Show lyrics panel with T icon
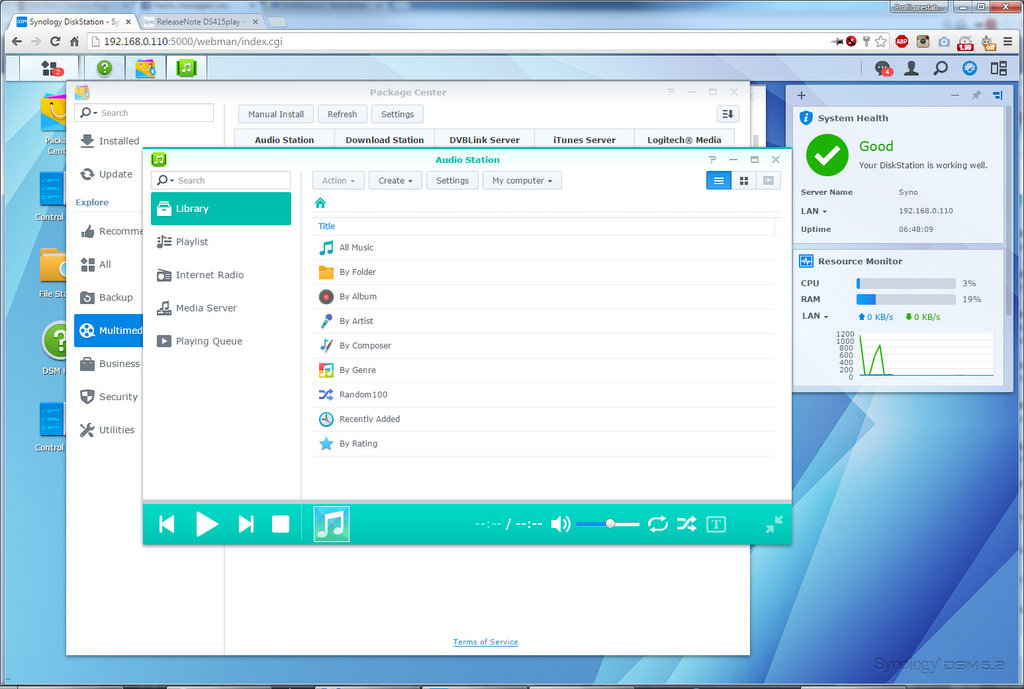 pyautogui.click(x=716, y=524)
